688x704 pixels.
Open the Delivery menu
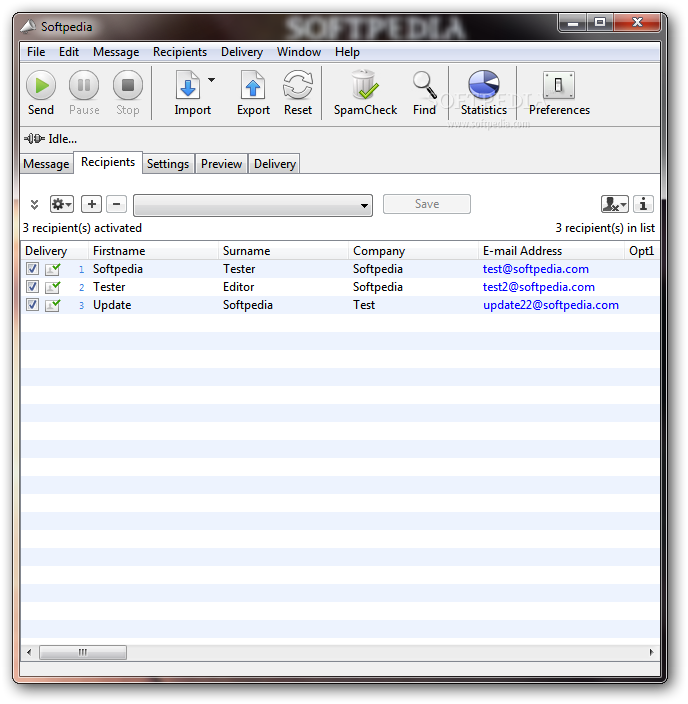tap(242, 52)
